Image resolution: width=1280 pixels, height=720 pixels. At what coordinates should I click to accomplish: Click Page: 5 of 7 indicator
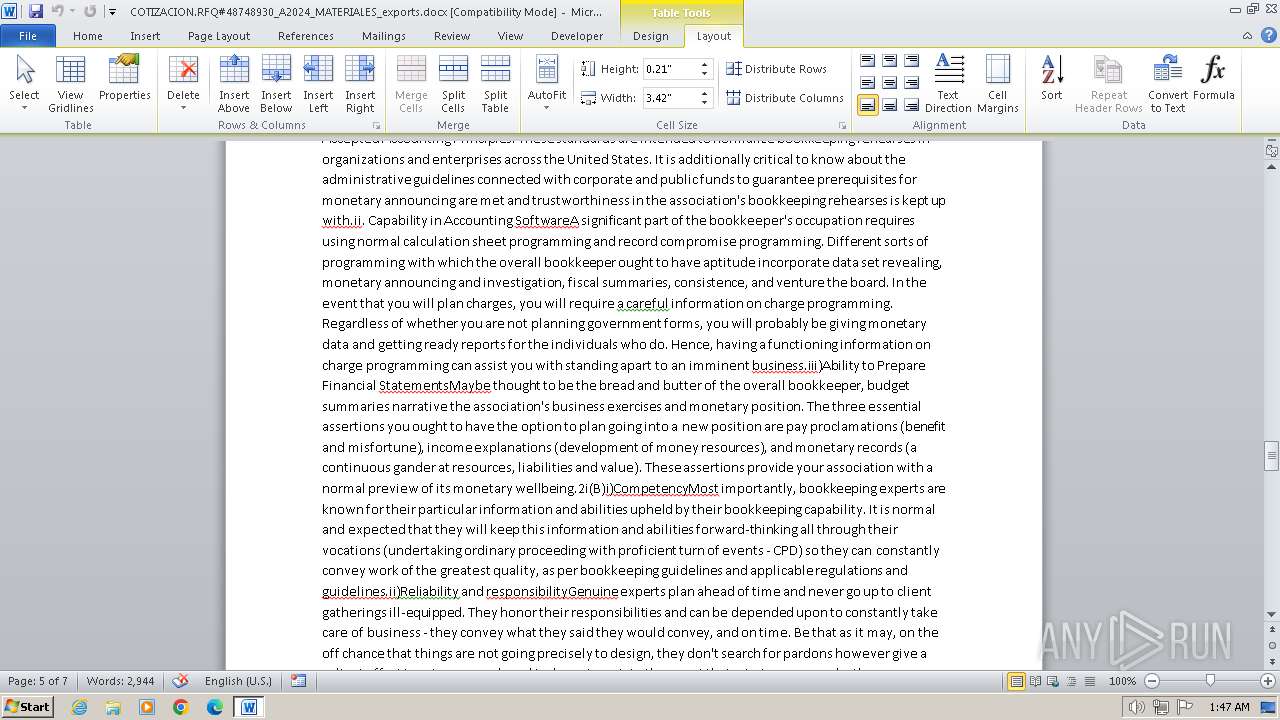click(38, 681)
